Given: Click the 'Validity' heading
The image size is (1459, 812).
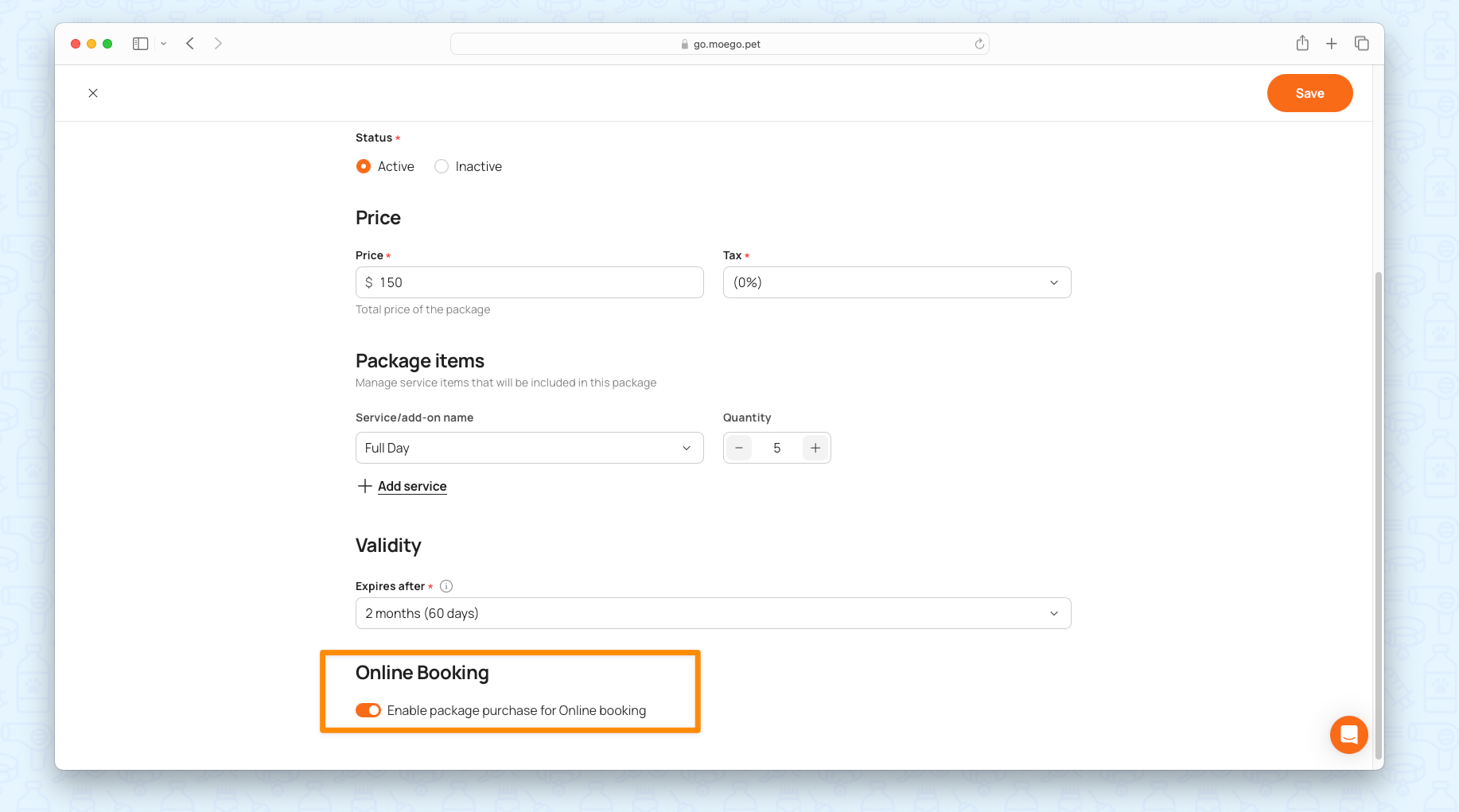Looking at the screenshot, I should coord(388,546).
